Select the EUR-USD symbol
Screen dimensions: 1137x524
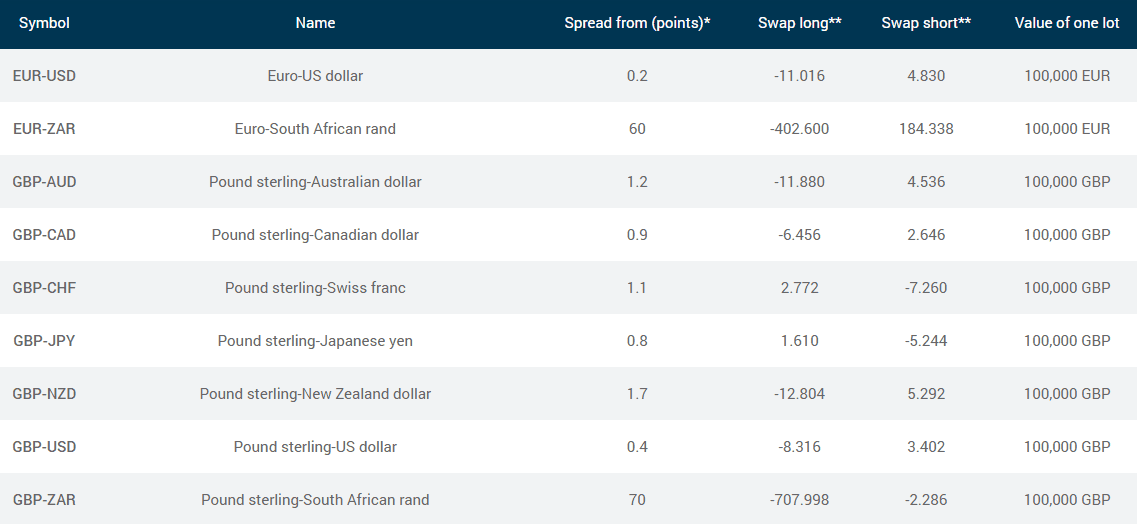tap(44, 75)
